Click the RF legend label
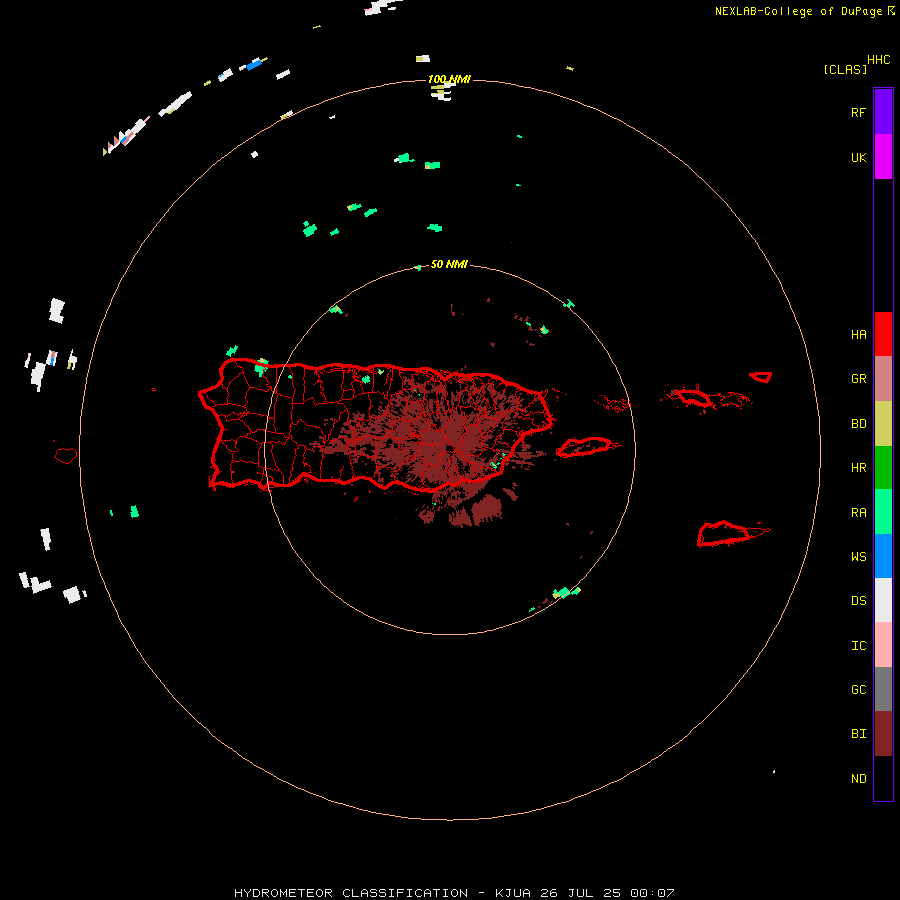 click(858, 112)
